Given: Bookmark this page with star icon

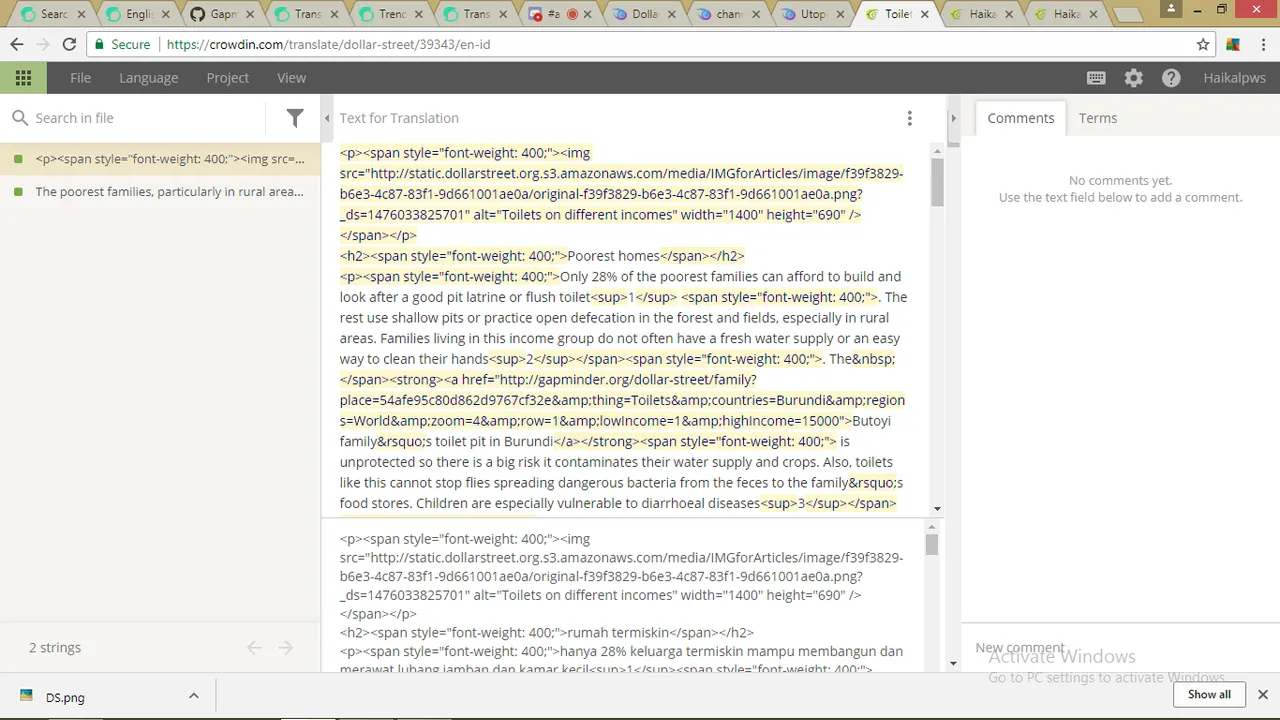Looking at the screenshot, I should 1203,44.
